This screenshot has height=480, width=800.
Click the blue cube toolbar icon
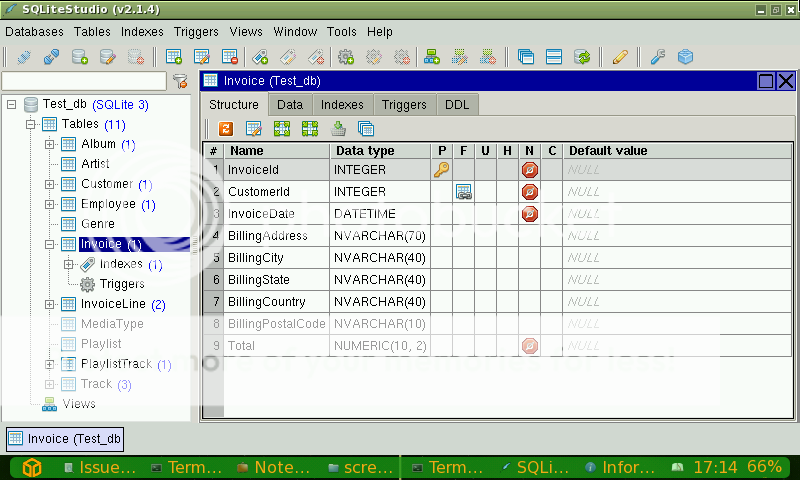tap(685, 57)
